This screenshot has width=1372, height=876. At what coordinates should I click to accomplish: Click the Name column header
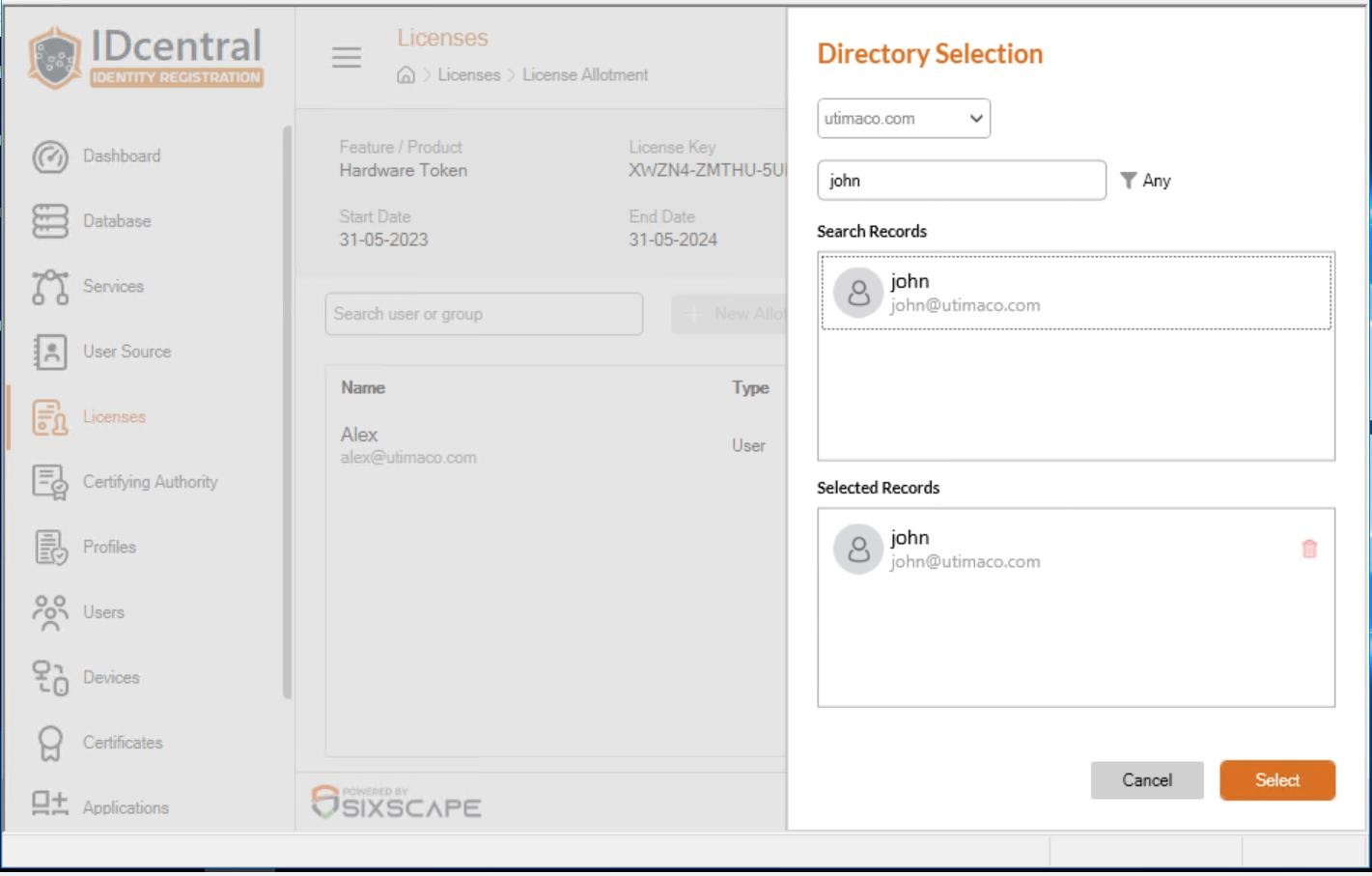point(363,388)
